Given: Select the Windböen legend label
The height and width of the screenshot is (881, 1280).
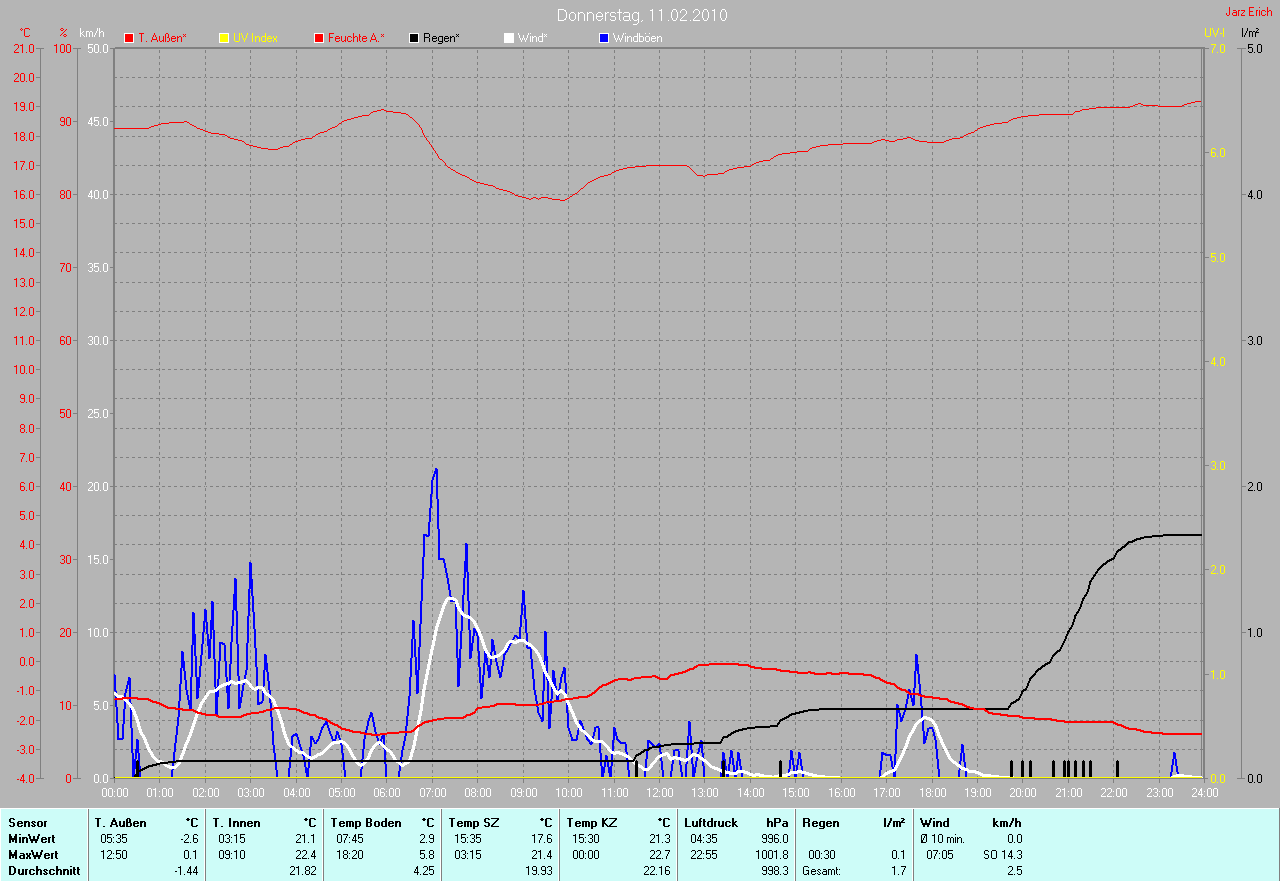Looking at the screenshot, I should tap(637, 38).
